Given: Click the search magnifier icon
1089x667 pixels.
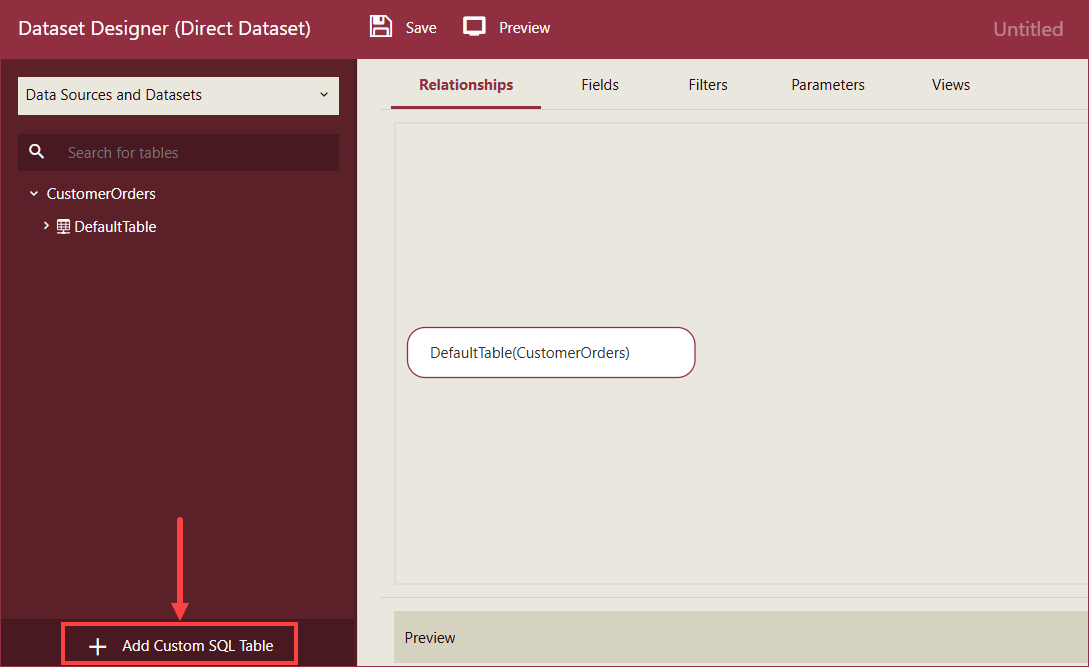Looking at the screenshot, I should pos(37,151).
